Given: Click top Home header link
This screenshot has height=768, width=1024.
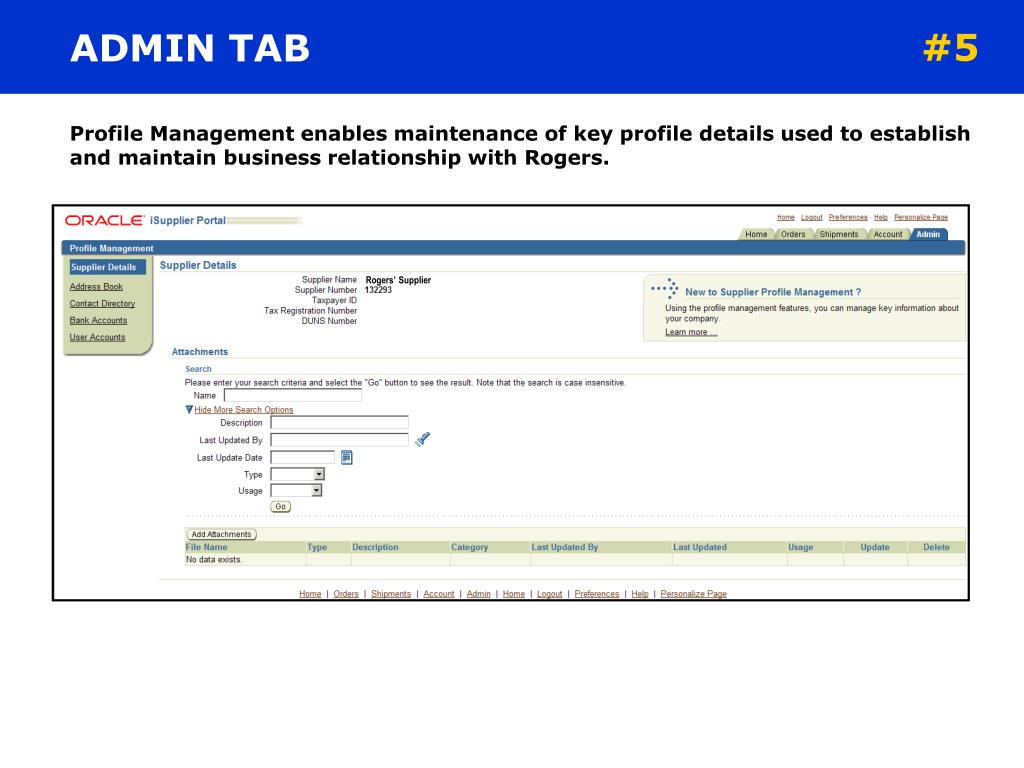Looking at the screenshot, I should coord(786,217).
